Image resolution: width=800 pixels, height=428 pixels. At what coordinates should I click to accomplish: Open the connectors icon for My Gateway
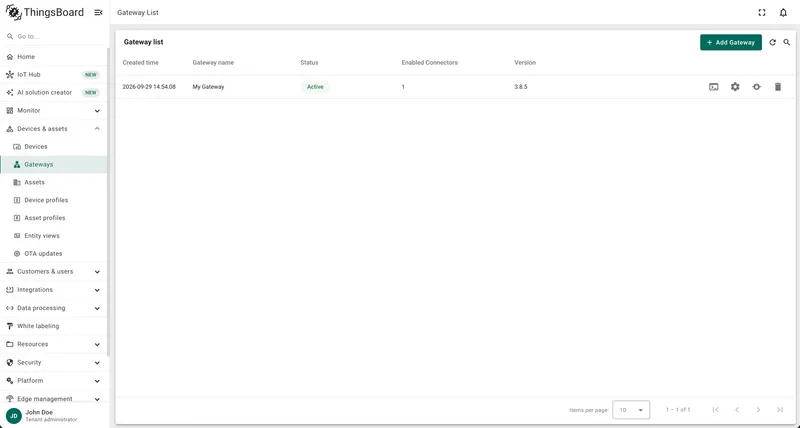pyautogui.click(x=756, y=87)
